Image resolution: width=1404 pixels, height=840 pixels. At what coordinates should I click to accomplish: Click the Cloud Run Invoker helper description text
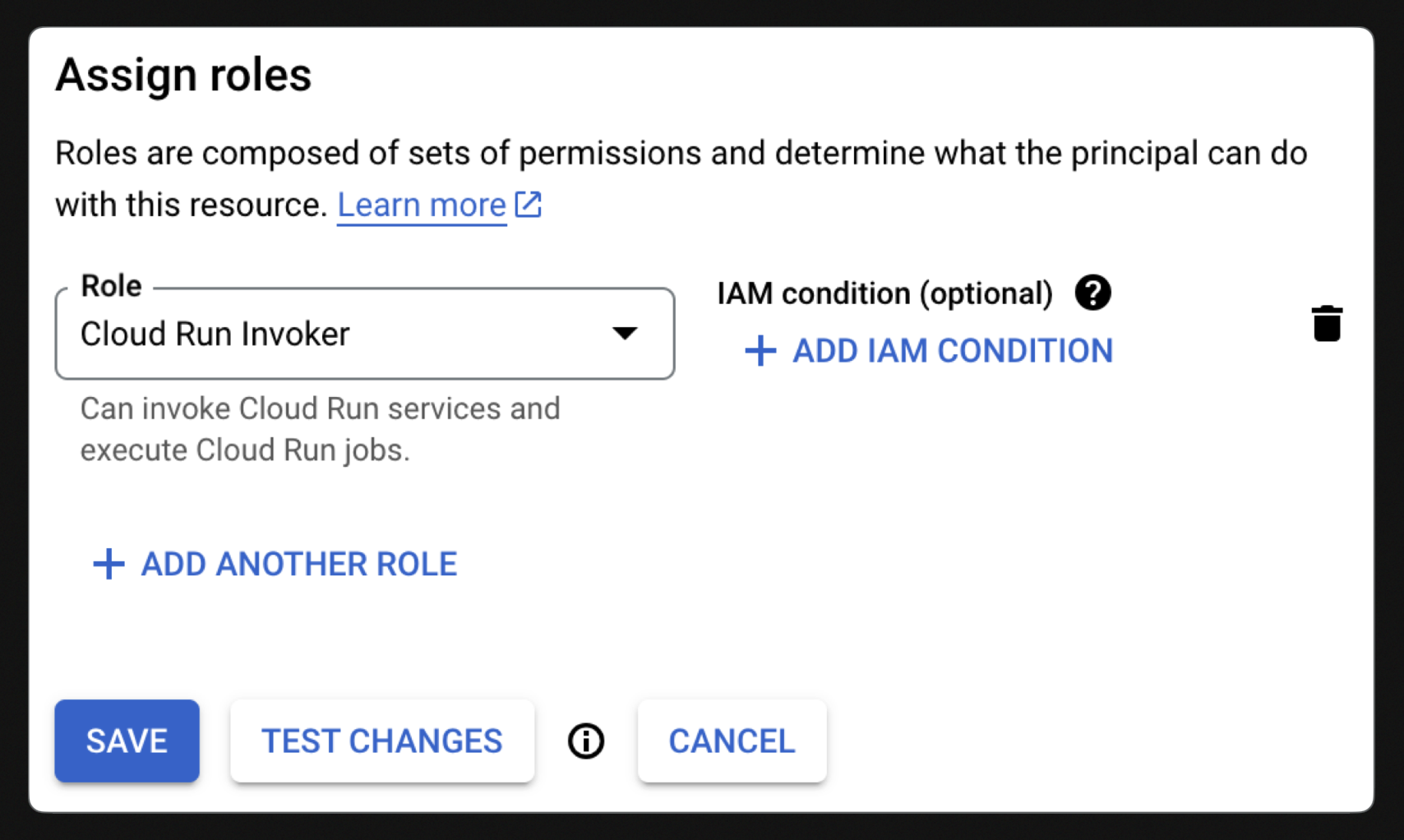pyautogui.click(x=320, y=429)
